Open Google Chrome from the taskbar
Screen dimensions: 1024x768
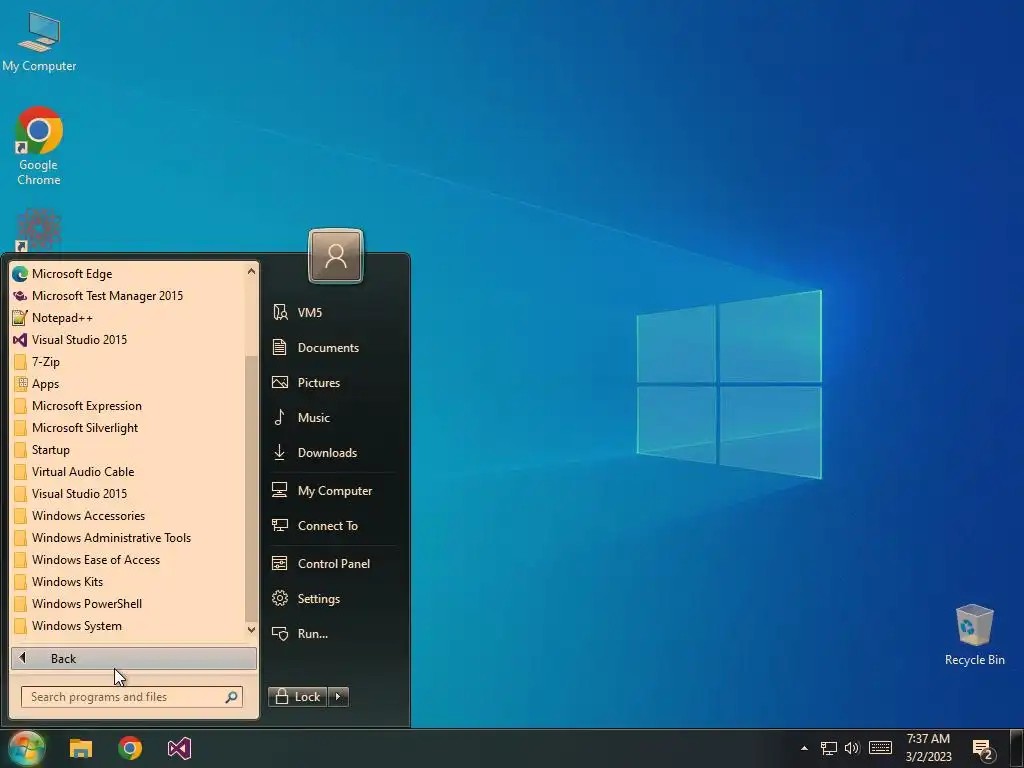pos(130,748)
